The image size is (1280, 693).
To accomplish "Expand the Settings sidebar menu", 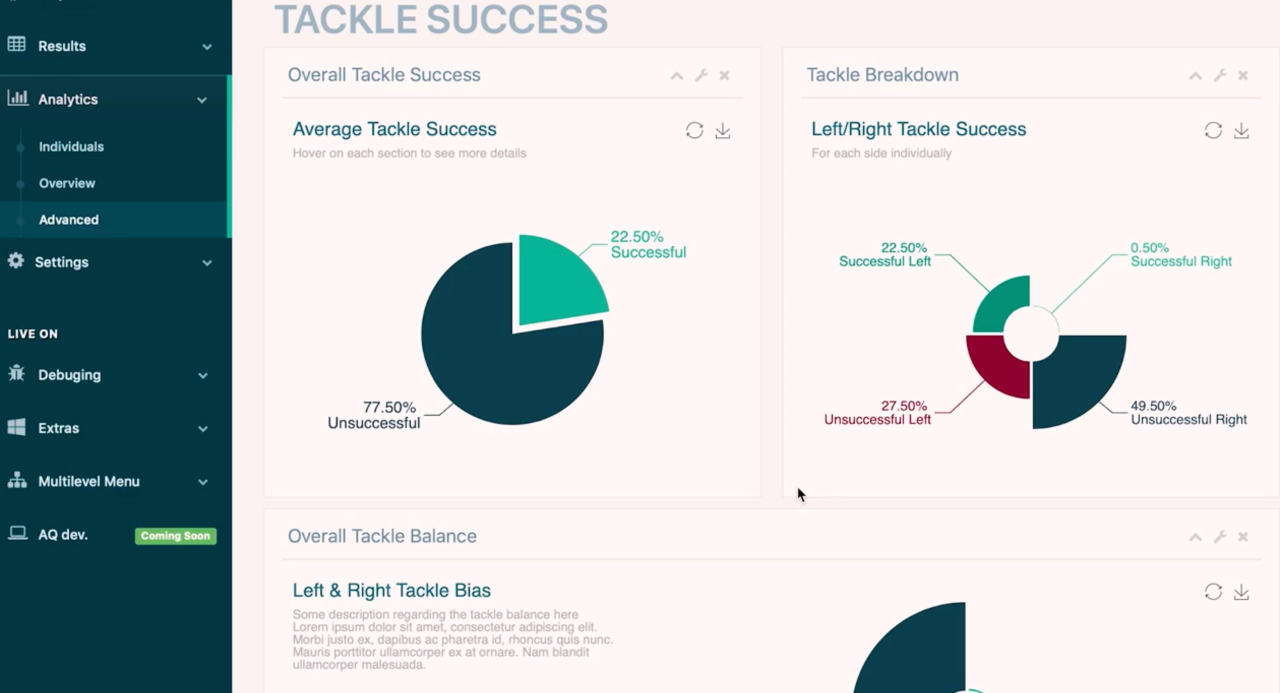I will pos(116,262).
